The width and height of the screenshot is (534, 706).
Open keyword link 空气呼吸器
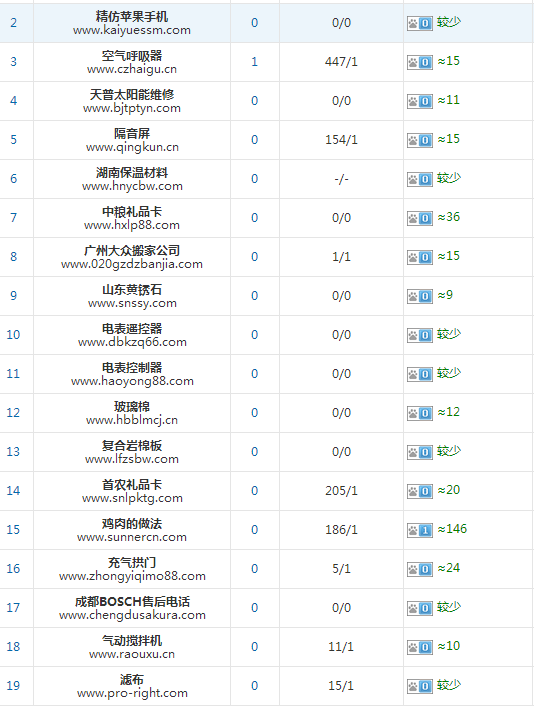pyautogui.click(x=132, y=56)
